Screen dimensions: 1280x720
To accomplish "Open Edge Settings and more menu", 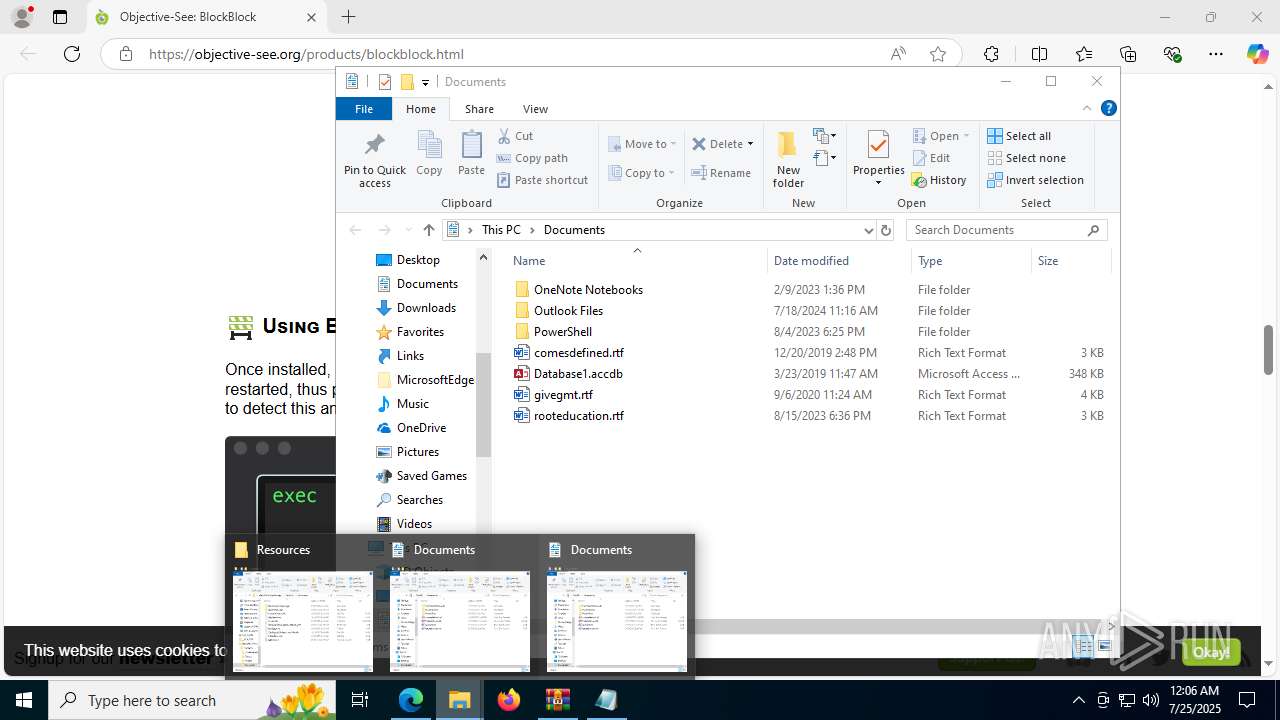I will pyautogui.click(x=1216, y=54).
